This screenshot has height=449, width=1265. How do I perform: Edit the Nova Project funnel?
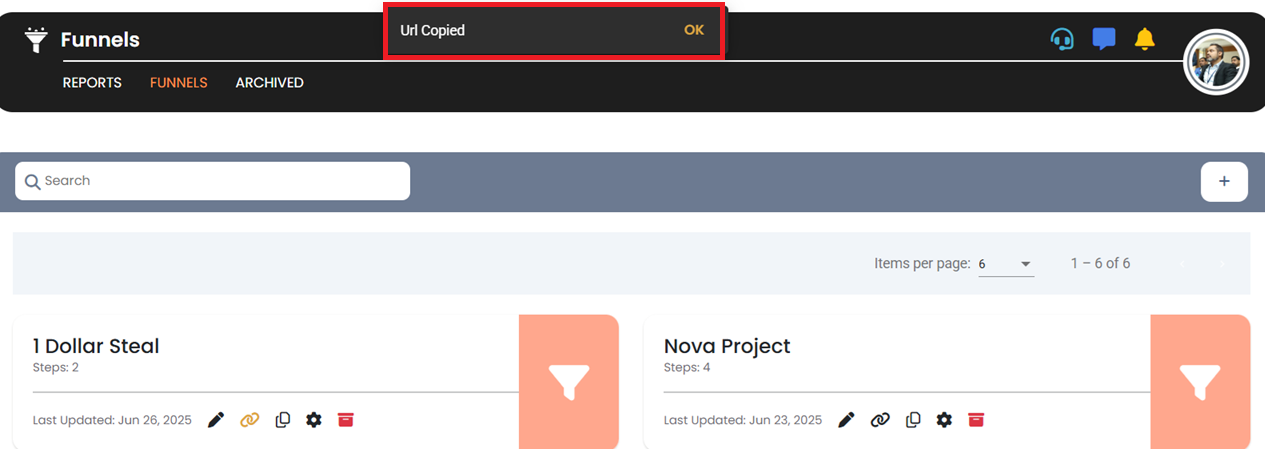click(847, 420)
